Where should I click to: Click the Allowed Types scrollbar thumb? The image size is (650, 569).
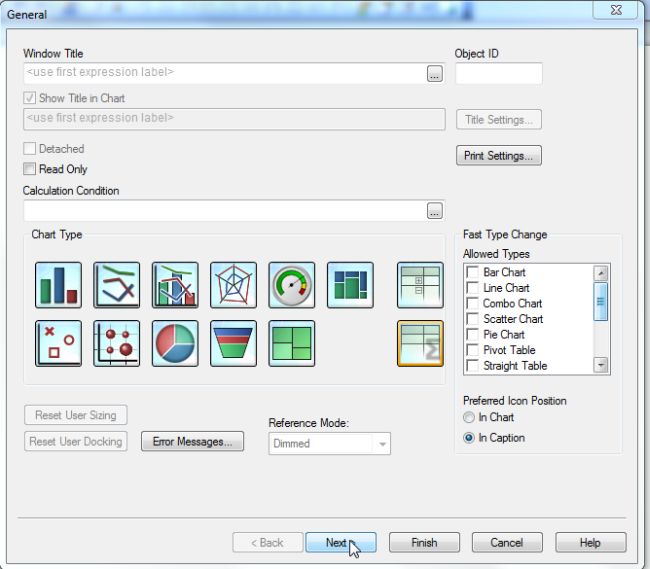(601, 302)
